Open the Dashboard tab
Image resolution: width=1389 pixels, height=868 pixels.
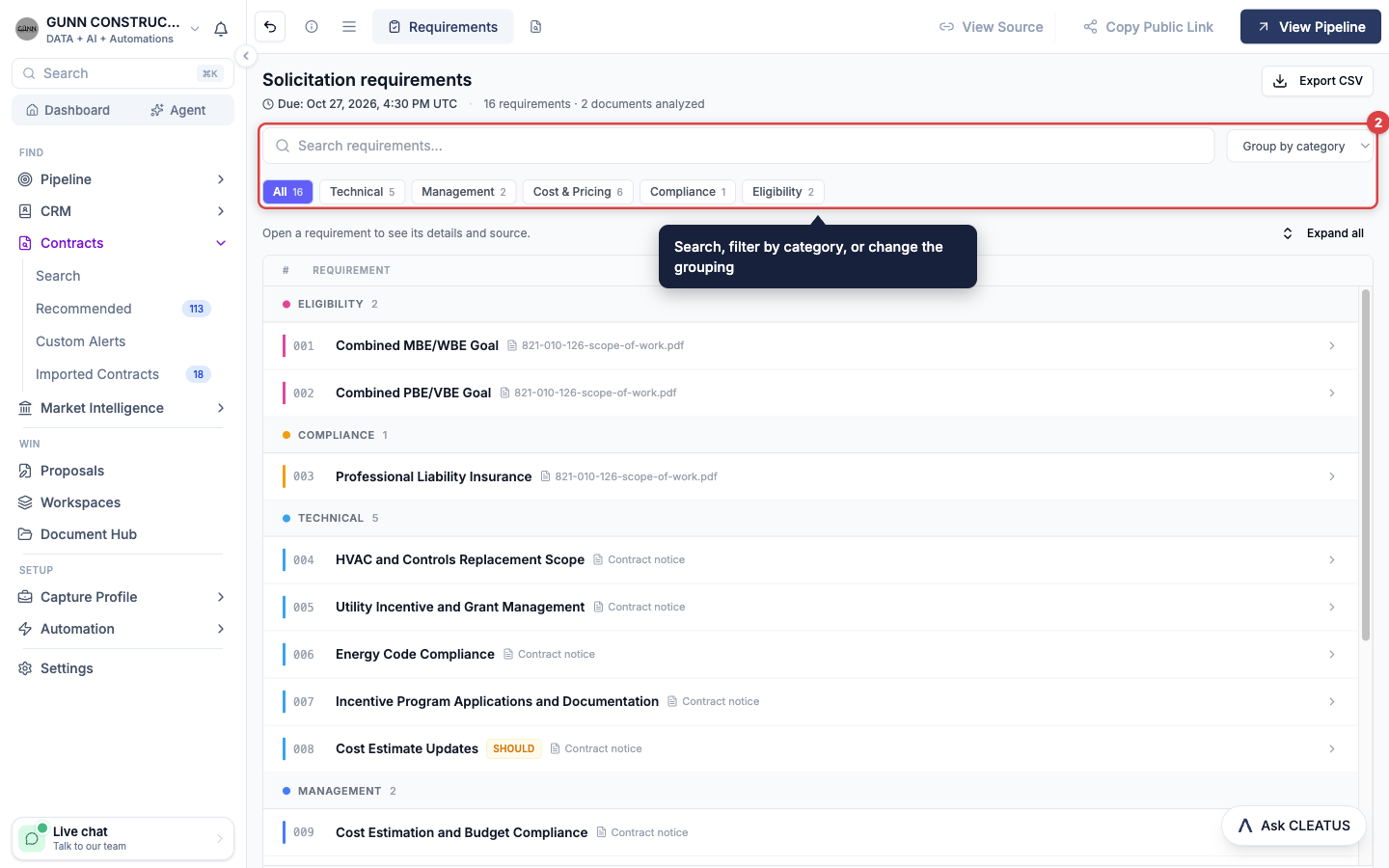click(68, 110)
